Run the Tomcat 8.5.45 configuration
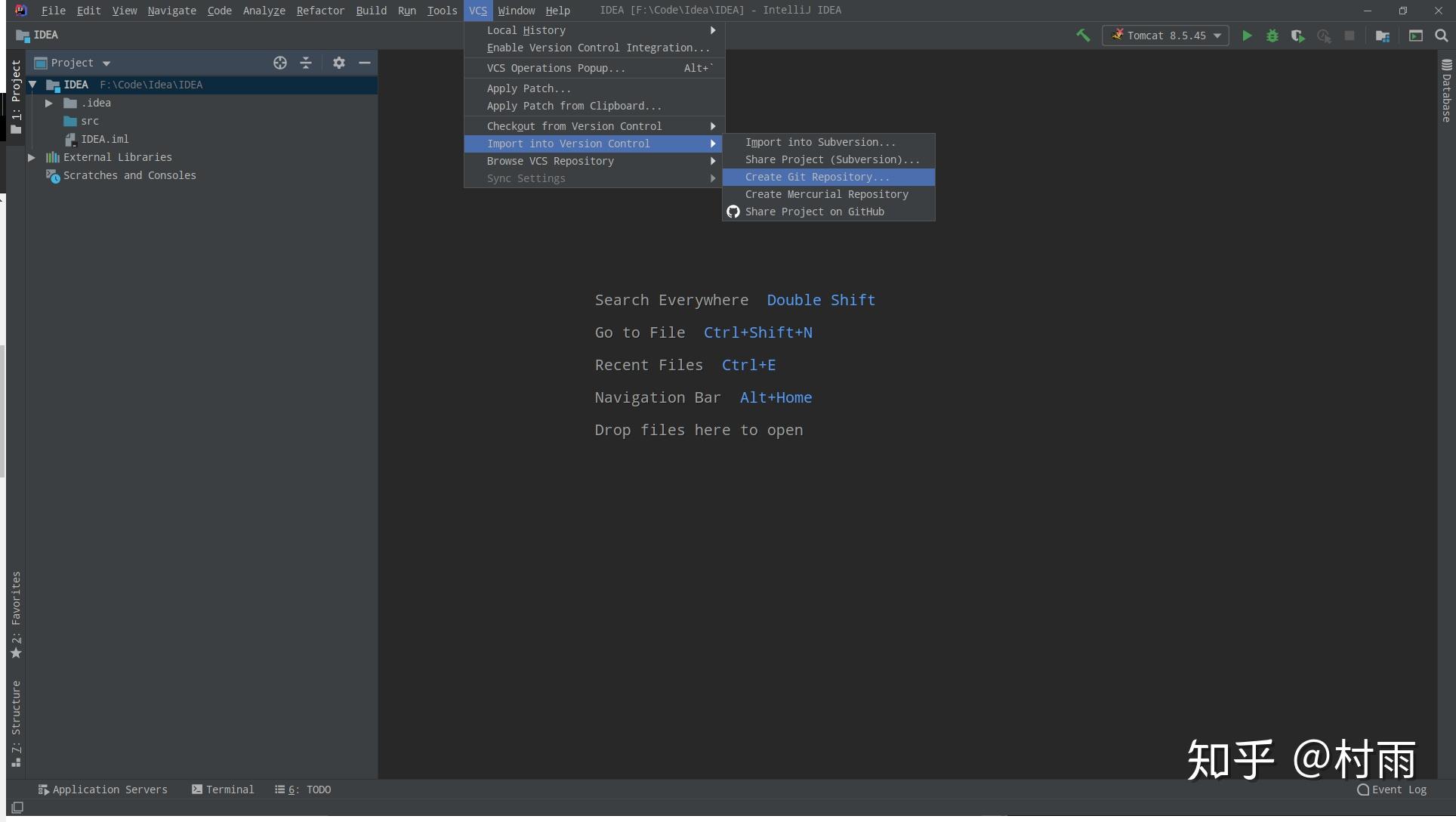Image resolution: width=1456 pixels, height=822 pixels. 1248,36
